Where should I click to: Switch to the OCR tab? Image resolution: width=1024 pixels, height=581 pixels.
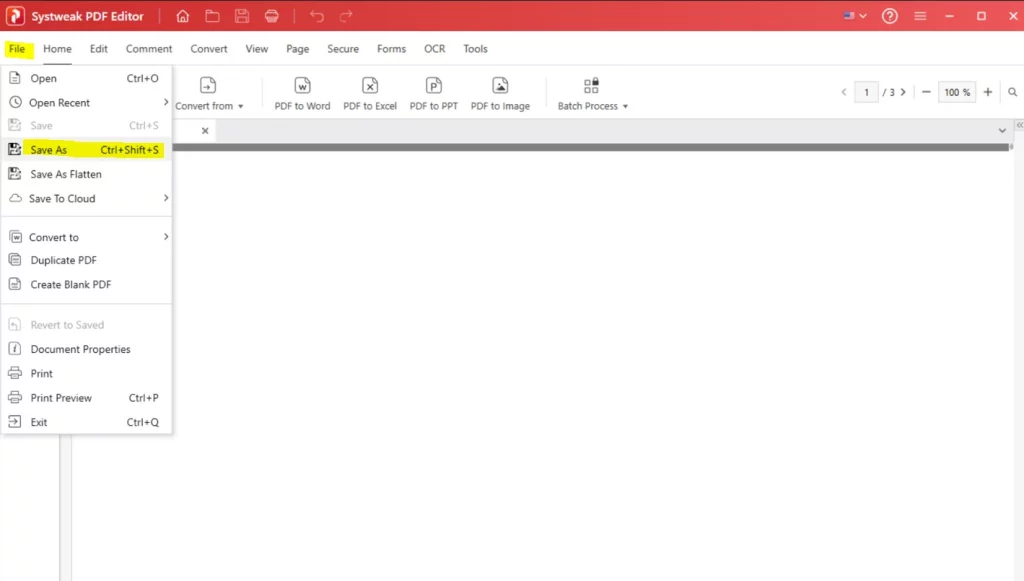434,49
